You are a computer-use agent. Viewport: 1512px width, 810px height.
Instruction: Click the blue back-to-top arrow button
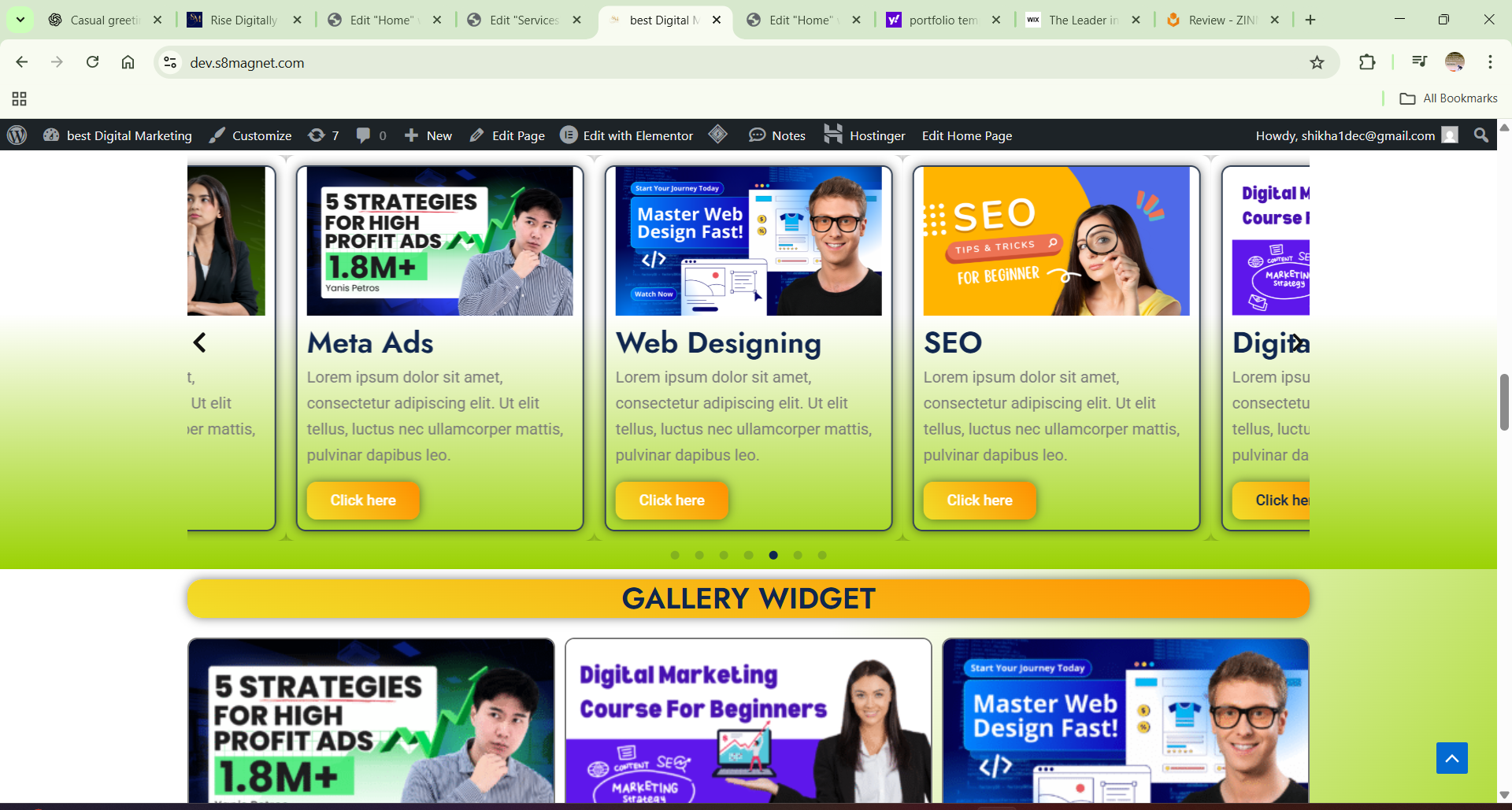(x=1451, y=758)
